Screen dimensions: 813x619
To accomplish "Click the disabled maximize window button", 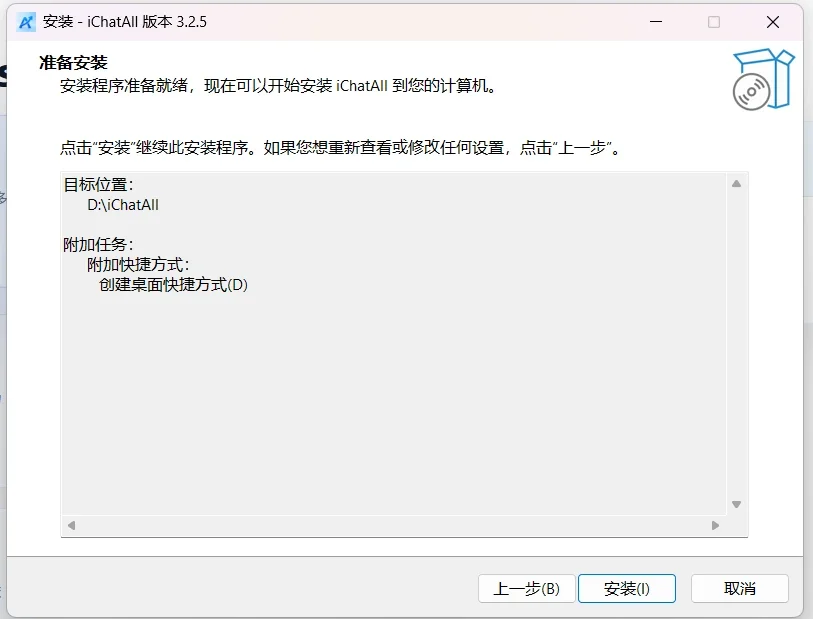I will point(714,22).
